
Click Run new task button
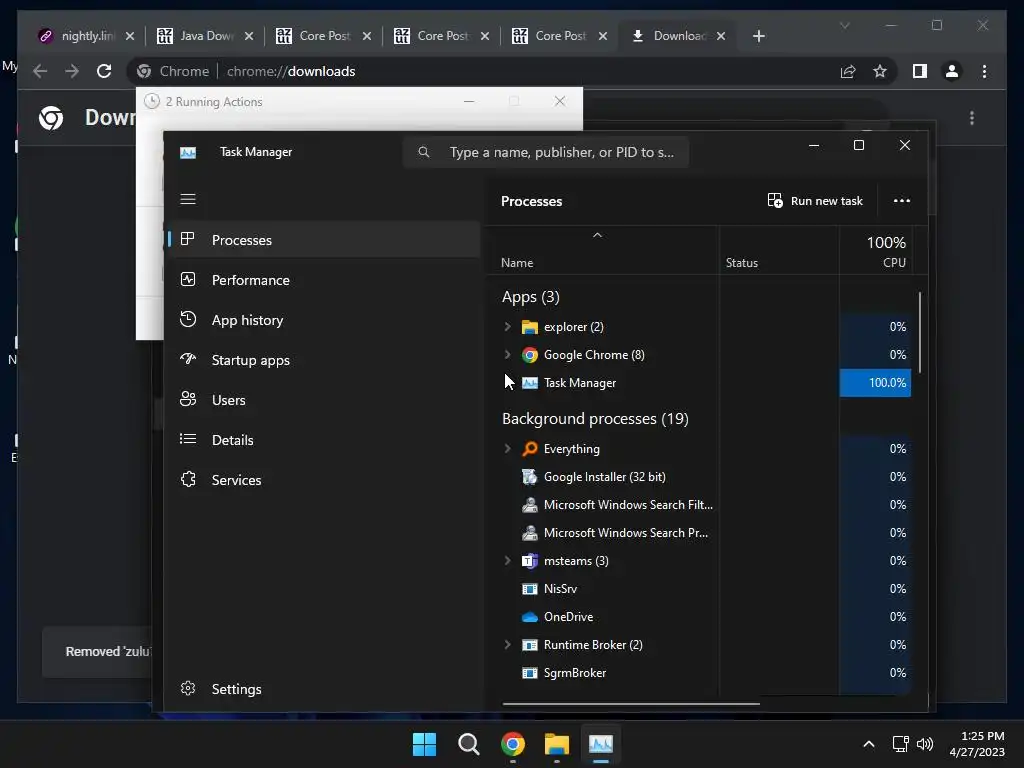click(815, 200)
